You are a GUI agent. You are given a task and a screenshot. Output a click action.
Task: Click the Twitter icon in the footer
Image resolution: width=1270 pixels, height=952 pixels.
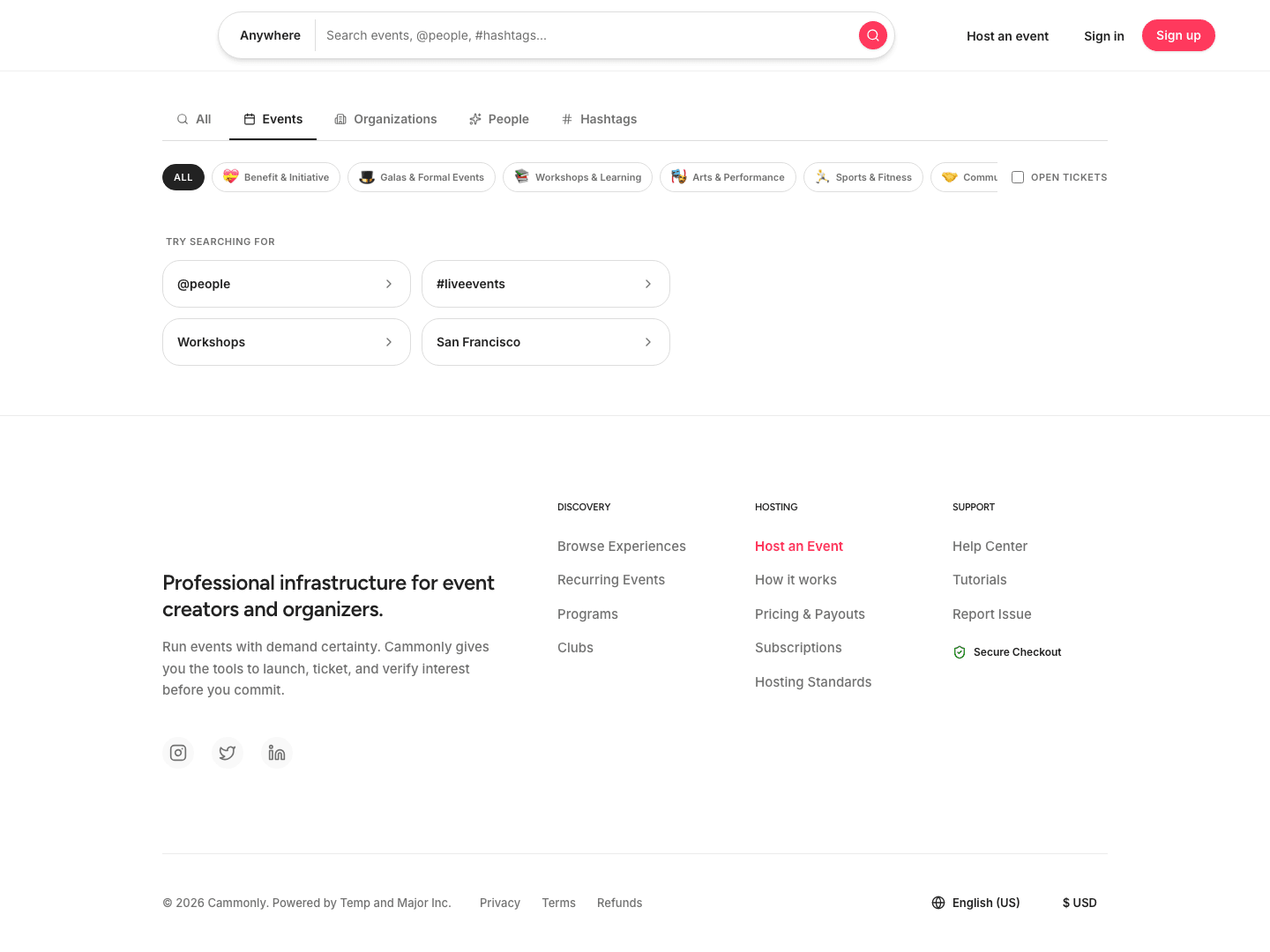(227, 752)
